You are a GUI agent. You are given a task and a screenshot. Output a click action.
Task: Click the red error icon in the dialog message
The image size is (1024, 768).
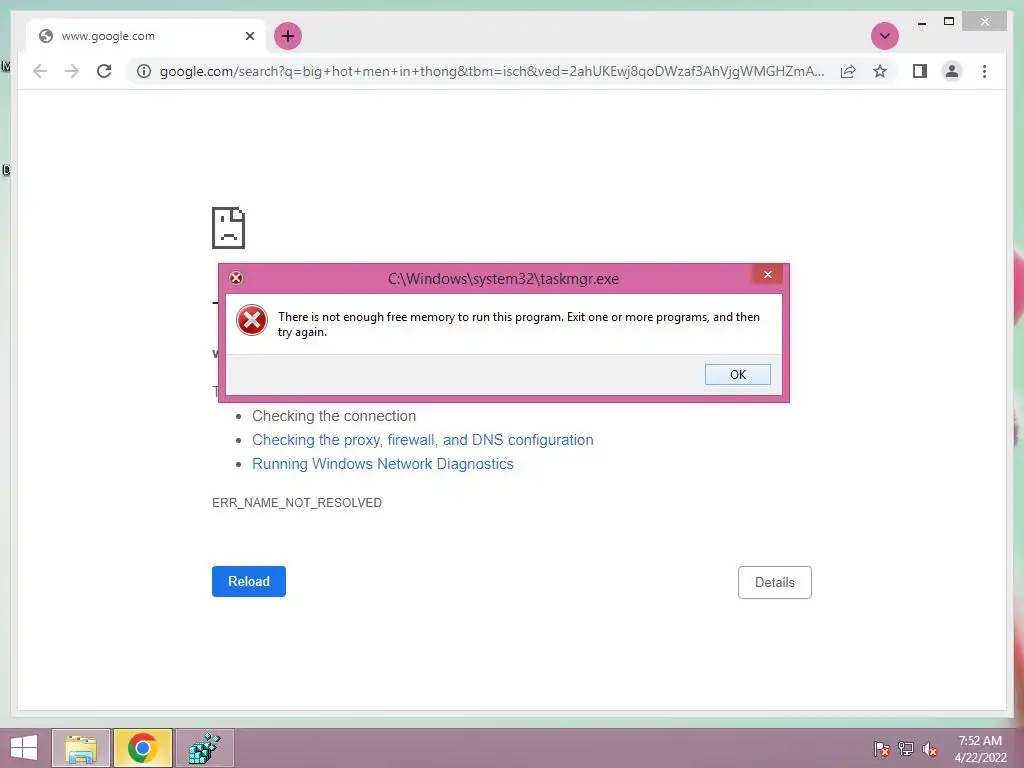coord(251,321)
